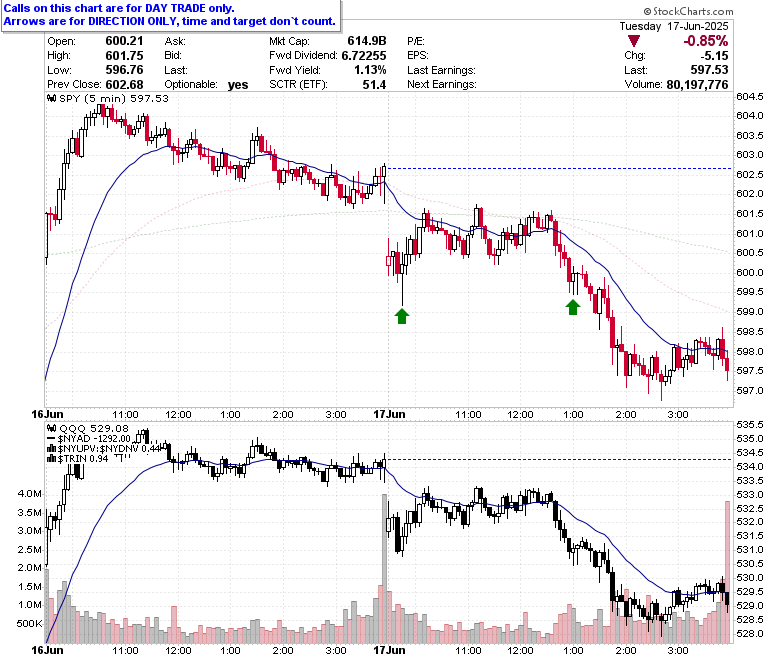Click the Mkt Cap value 614.9B
Viewport: 780px width, 659px height.
point(367,41)
